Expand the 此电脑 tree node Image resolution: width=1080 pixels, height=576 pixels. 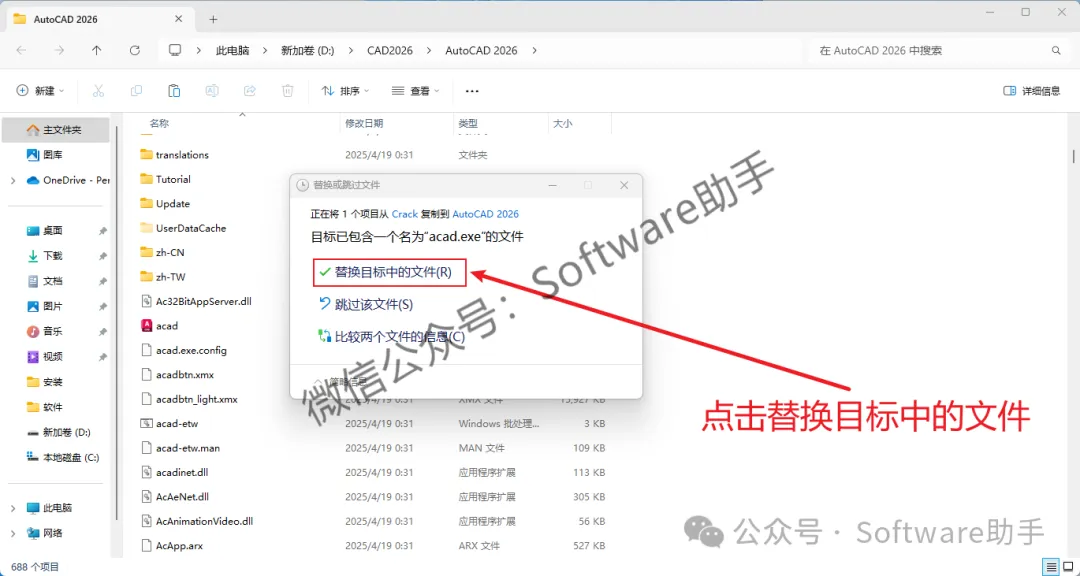point(13,508)
